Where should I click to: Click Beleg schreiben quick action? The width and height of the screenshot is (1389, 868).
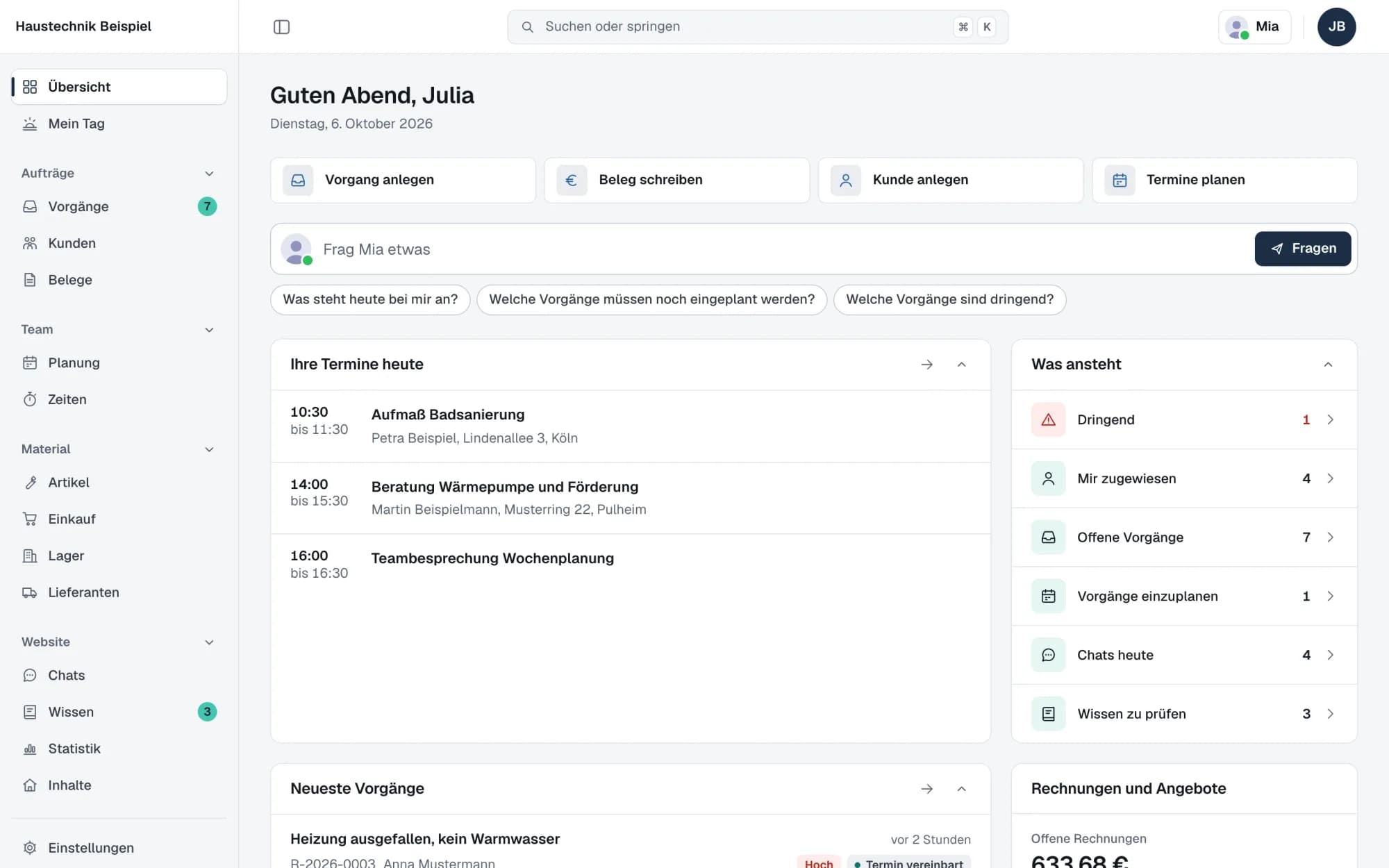coord(676,180)
